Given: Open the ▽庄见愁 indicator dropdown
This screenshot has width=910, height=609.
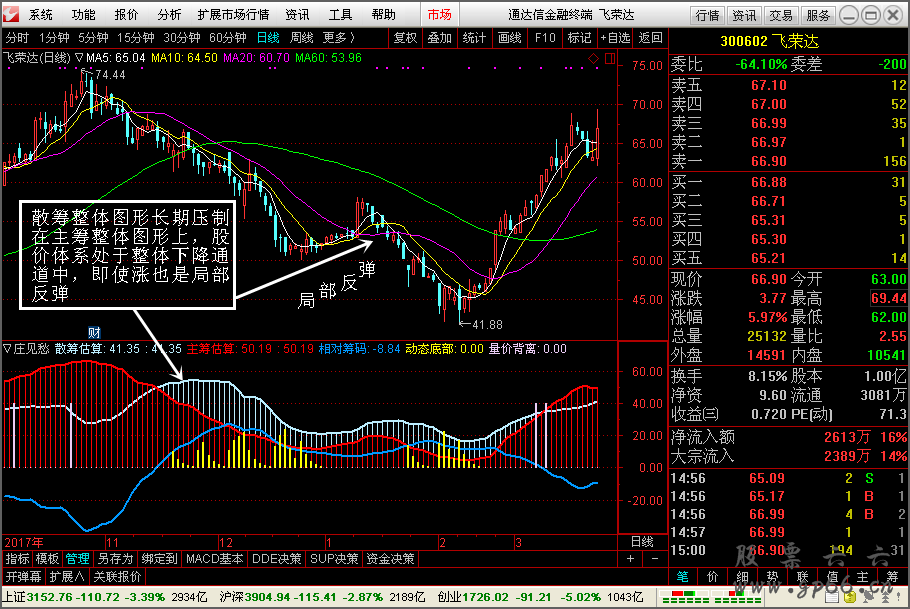Looking at the screenshot, I should coord(27,349).
